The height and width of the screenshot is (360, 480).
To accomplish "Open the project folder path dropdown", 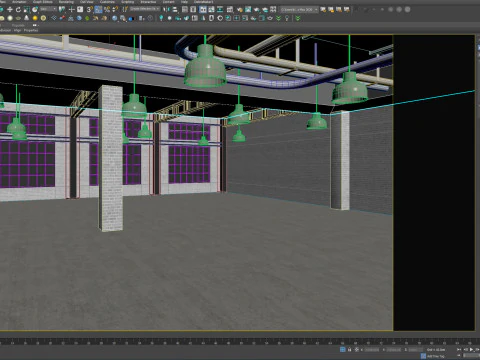I will (299, 10).
